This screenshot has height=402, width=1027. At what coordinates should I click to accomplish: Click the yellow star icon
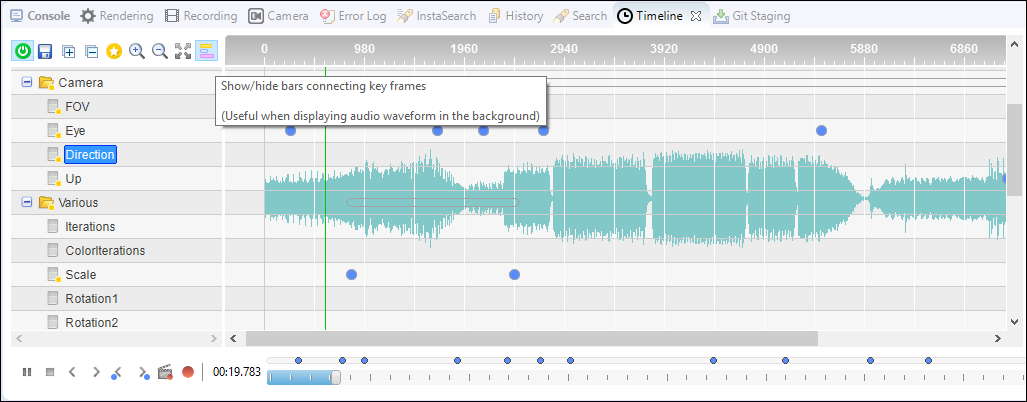[114, 51]
